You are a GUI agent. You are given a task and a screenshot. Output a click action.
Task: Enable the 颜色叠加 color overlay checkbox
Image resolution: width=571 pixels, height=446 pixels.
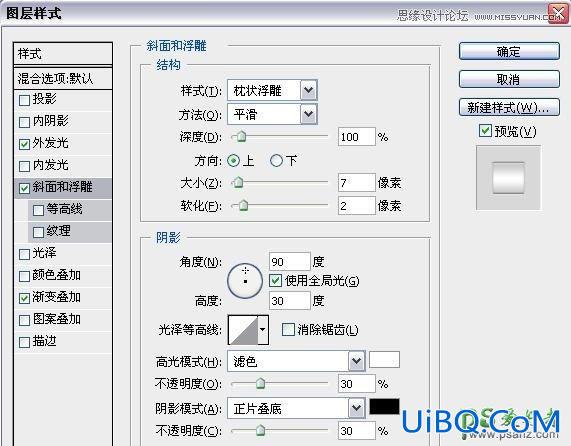coord(24,276)
